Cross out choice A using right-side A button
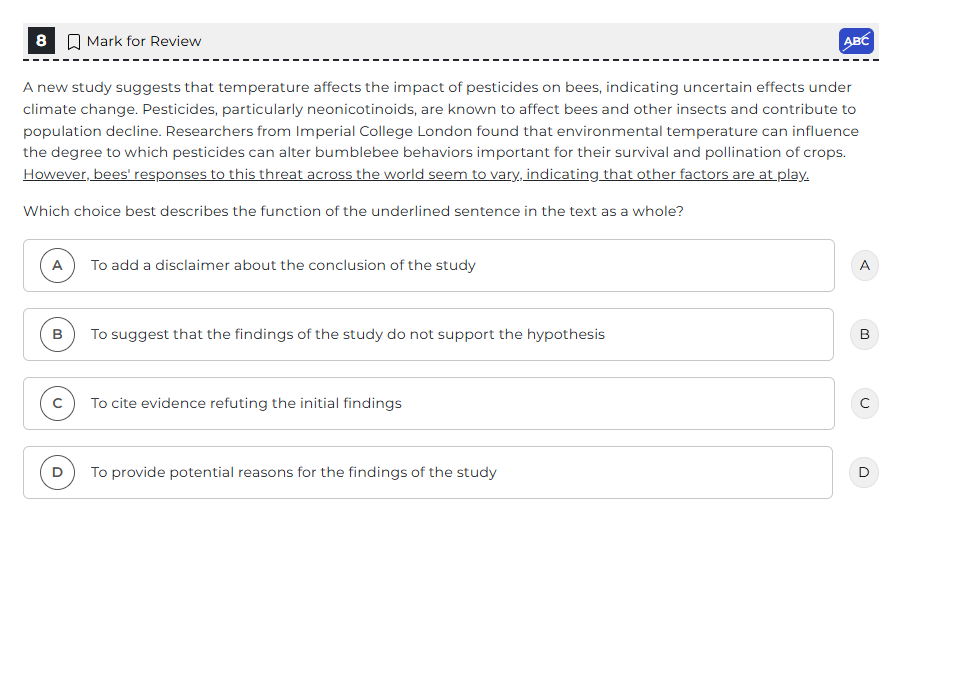This screenshot has height=698, width=966. click(x=864, y=265)
